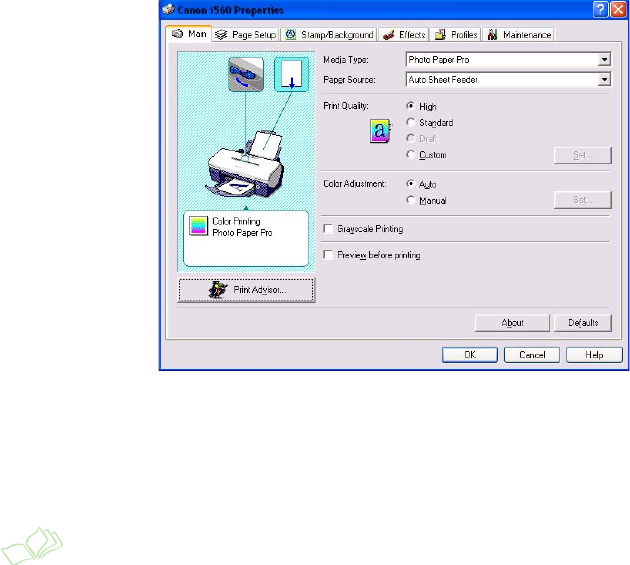Enable Preview before printing checkbox
Viewport: 630px width, 565px height.
(x=328, y=255)
